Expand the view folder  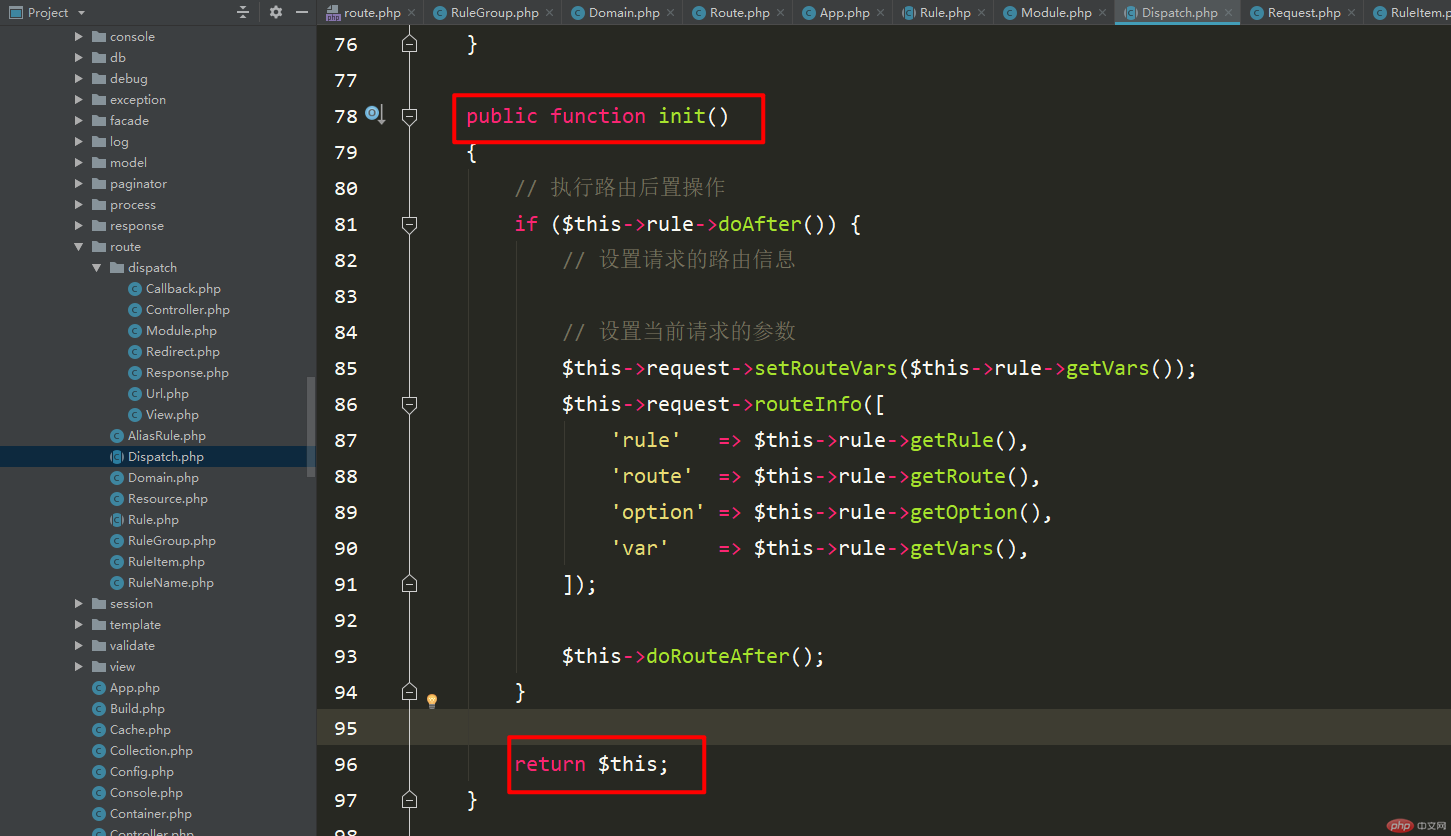(x=79, y=666)
